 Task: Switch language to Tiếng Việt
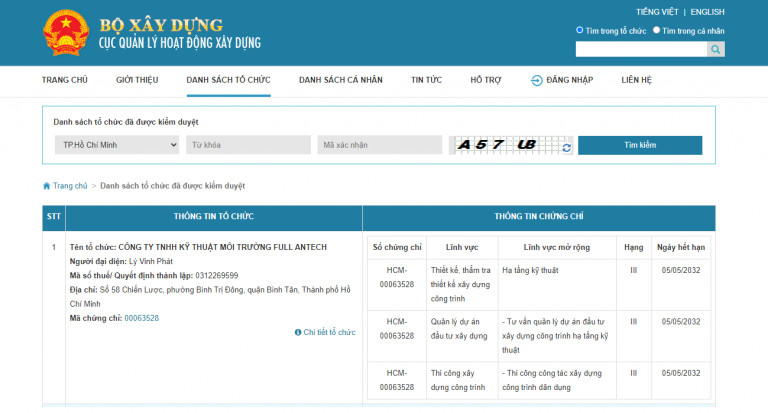657,12
